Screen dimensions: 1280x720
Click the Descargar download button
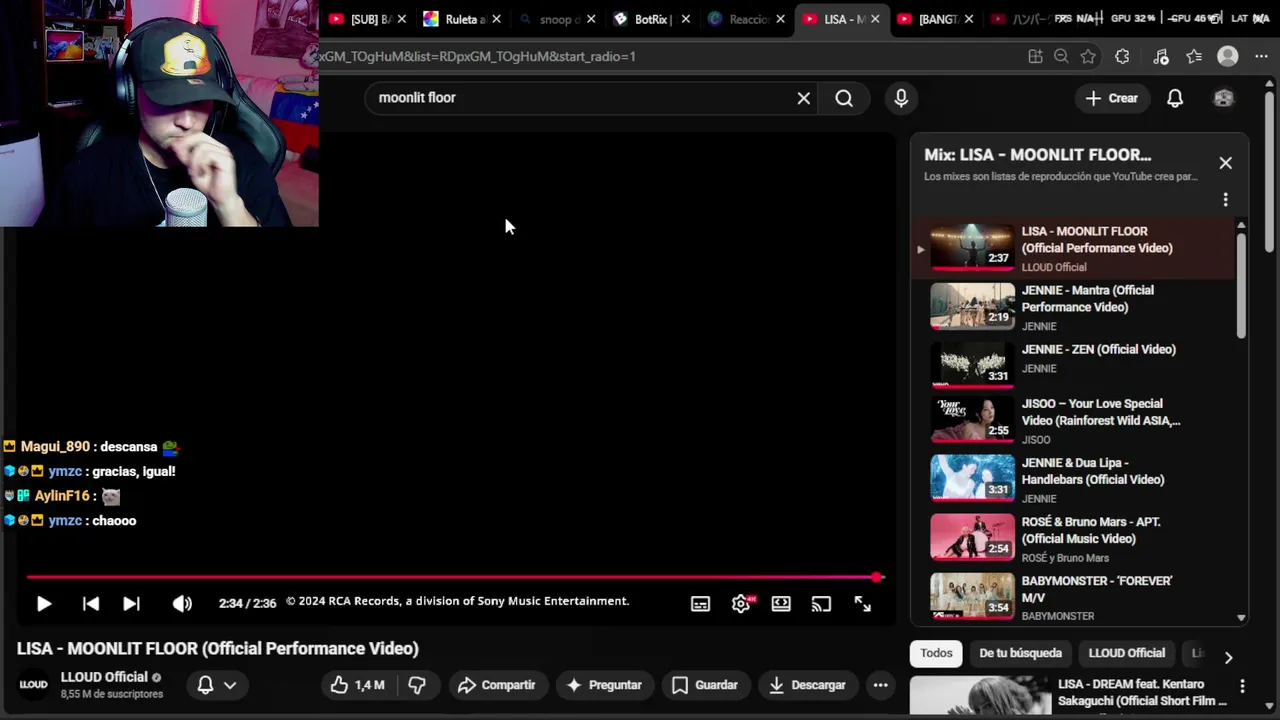(x=806, y=685)
